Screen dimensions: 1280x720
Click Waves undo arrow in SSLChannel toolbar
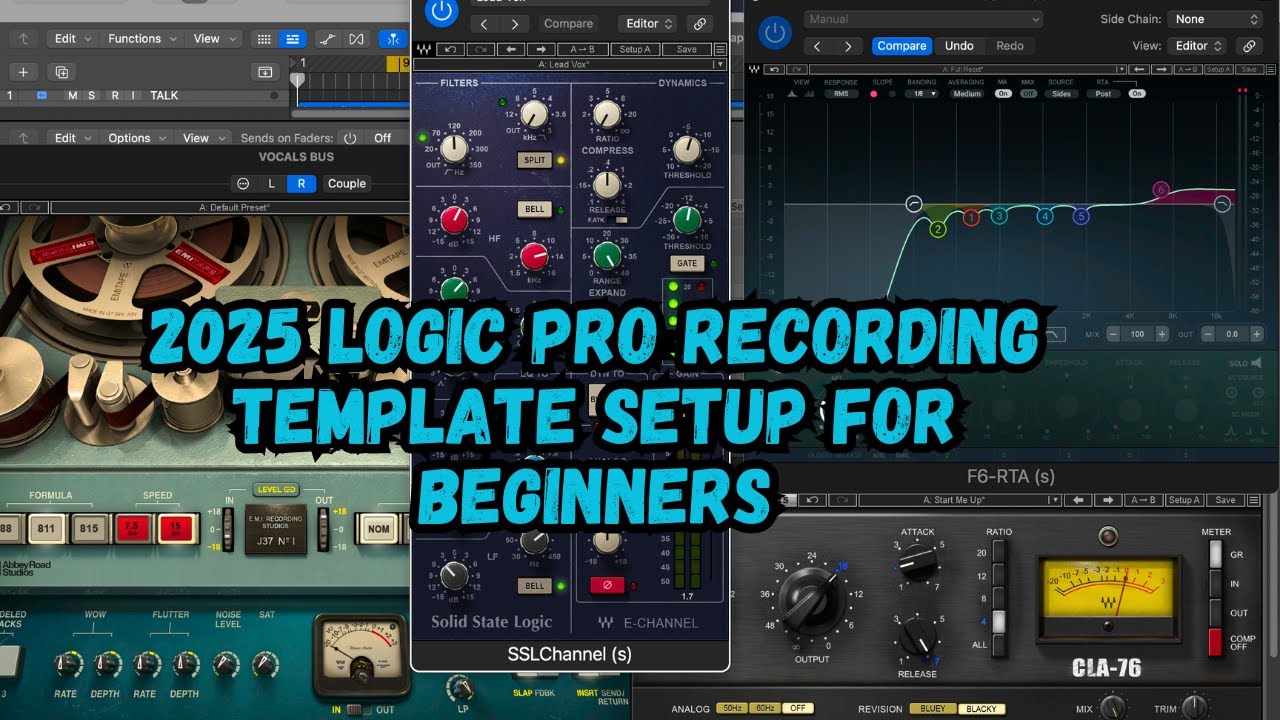[451, 49]
